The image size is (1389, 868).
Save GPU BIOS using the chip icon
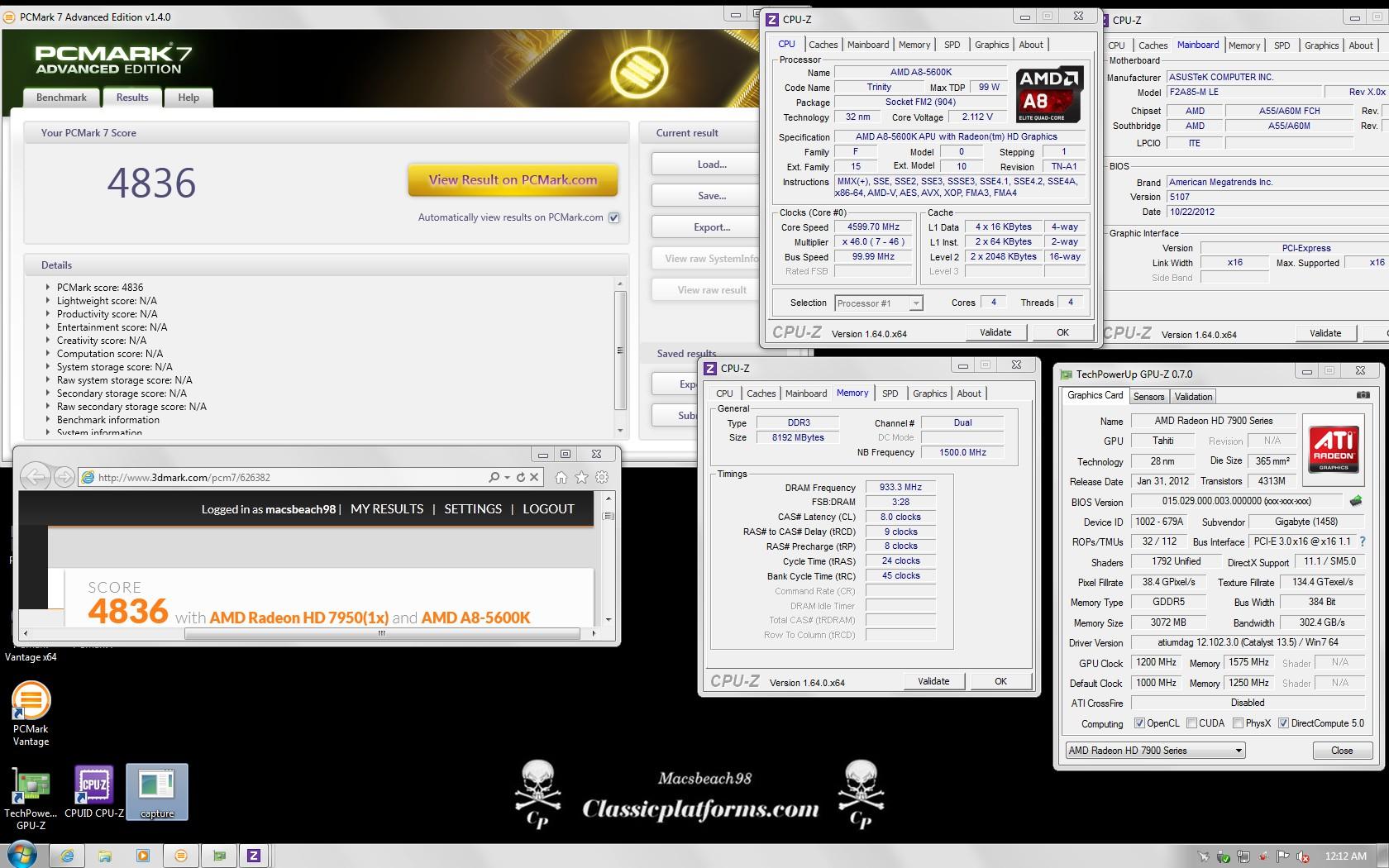coord(1356,500)
